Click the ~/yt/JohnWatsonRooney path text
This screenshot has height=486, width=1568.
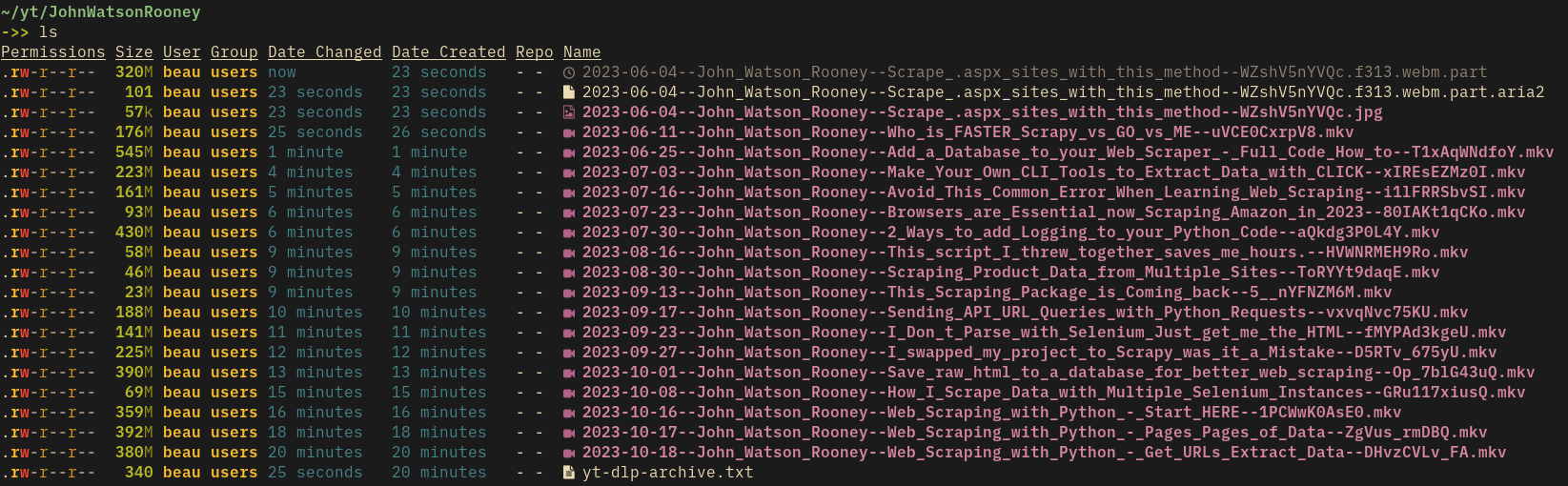101,12
